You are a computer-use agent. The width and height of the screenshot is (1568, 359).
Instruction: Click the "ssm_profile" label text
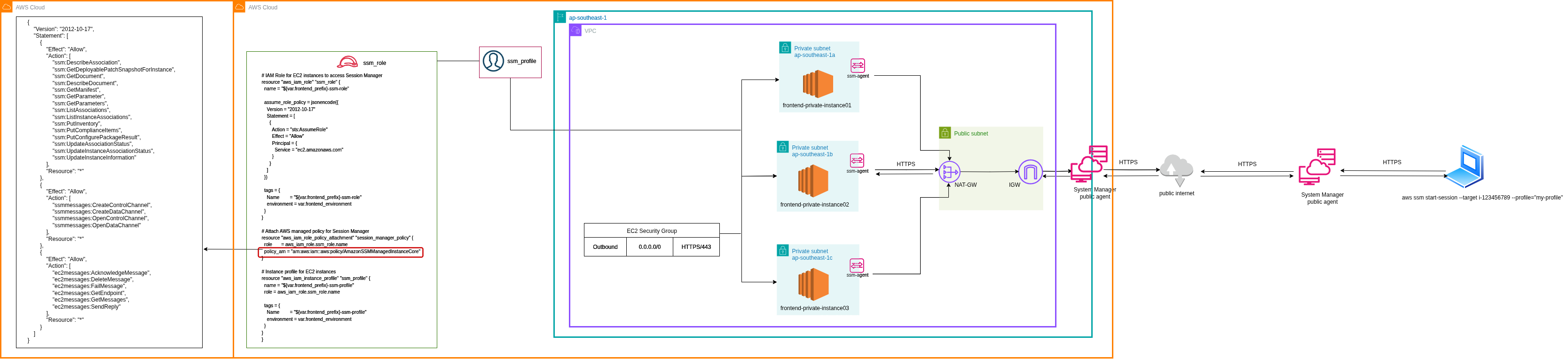(x=522, y=61)
